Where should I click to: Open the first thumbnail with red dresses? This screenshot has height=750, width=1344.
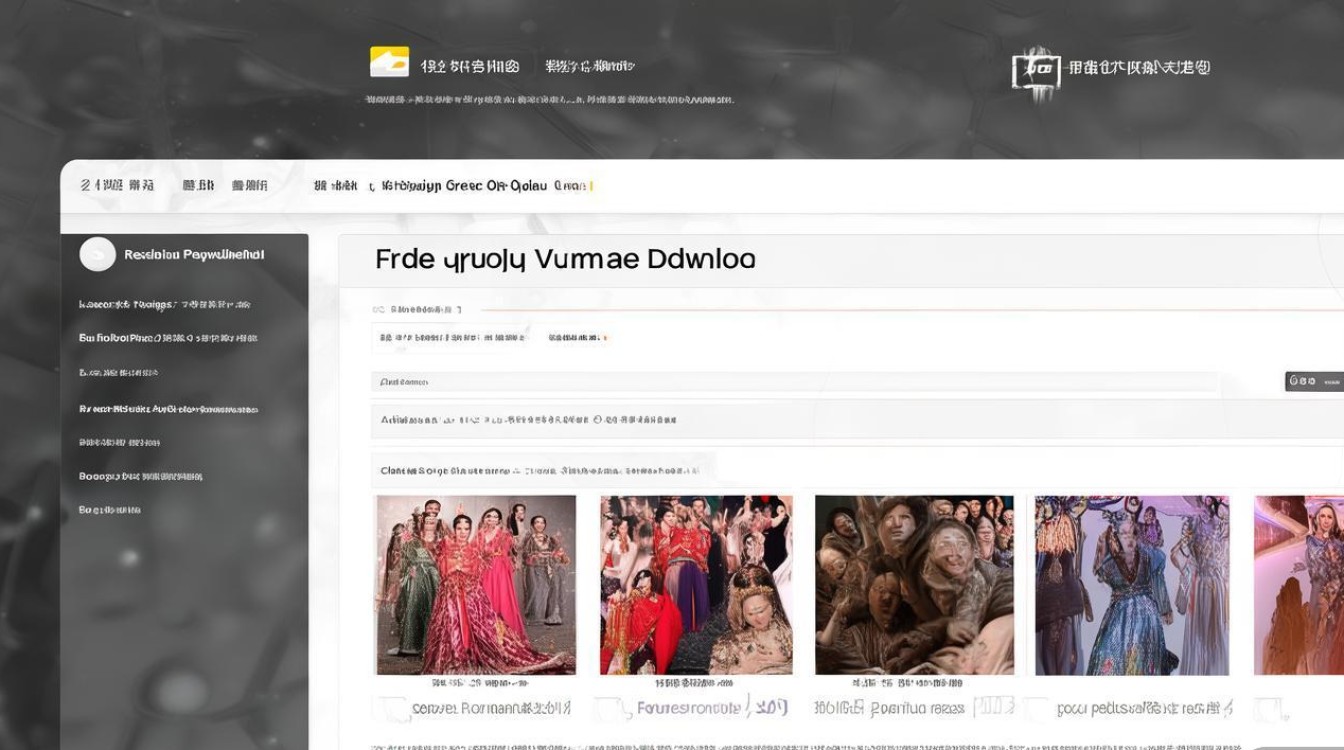(x=475, y=585)
